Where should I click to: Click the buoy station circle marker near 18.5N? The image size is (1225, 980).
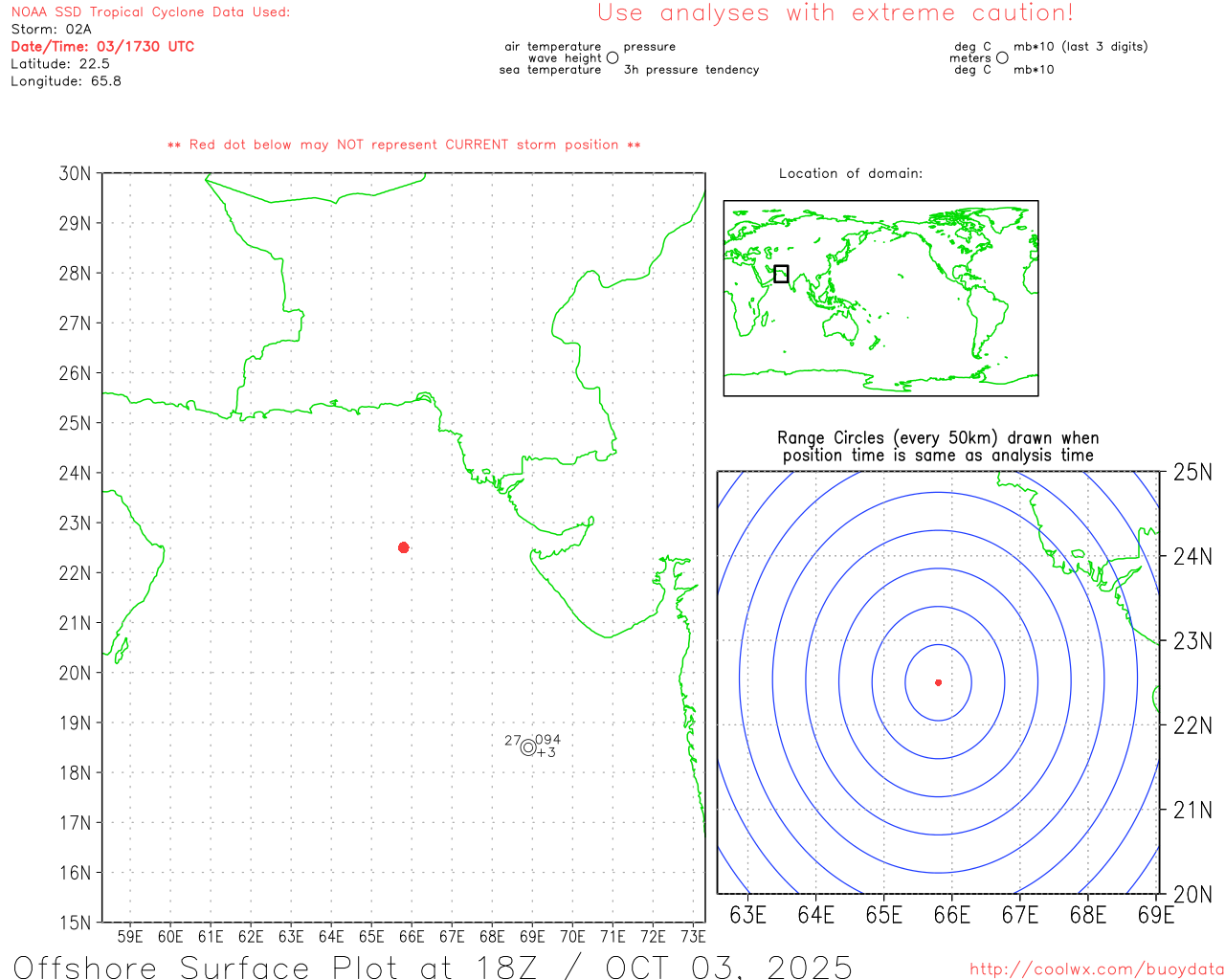tap(528, 747)
